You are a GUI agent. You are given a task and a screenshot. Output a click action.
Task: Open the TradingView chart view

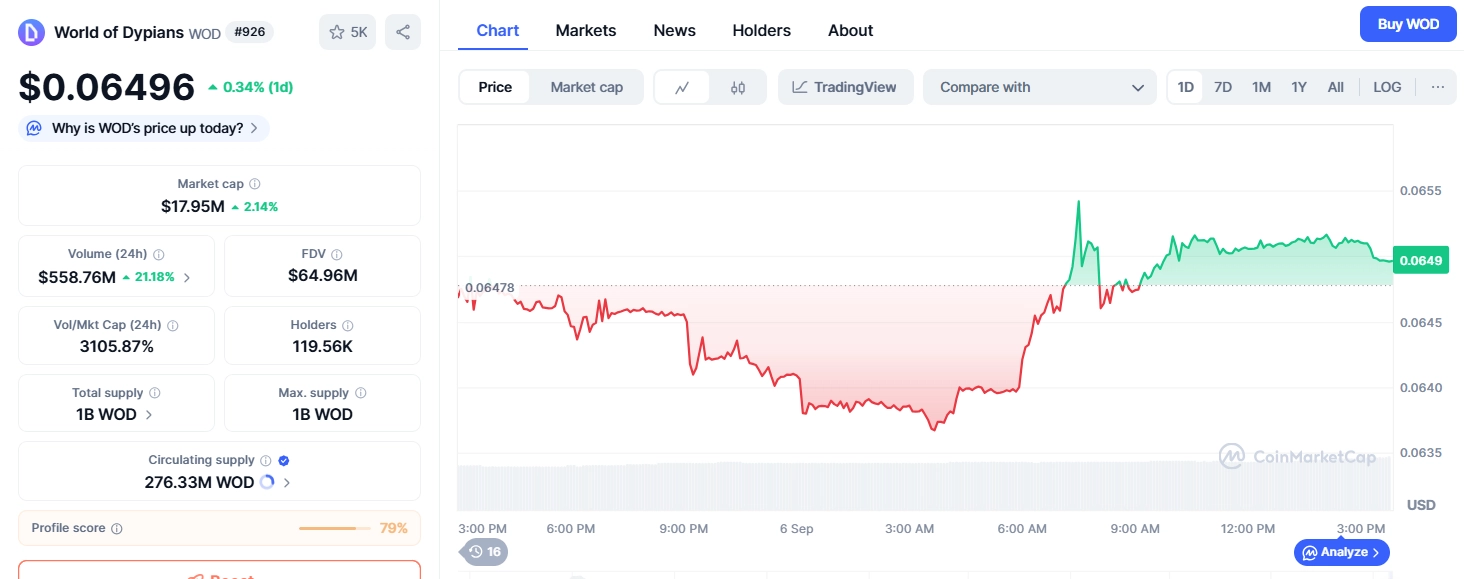(x=845, y=87)
